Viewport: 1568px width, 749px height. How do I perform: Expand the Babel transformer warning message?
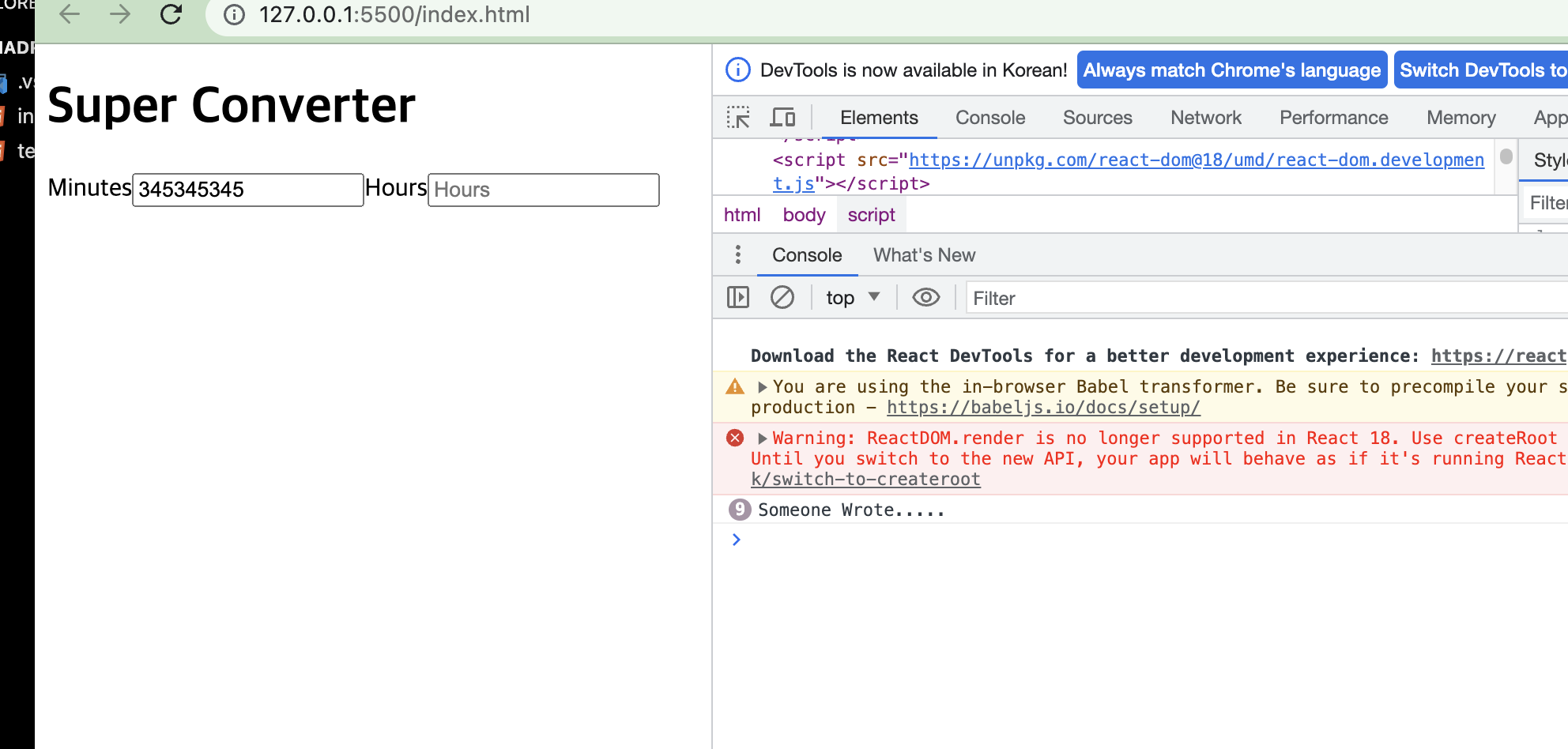[x=762, y=387]
